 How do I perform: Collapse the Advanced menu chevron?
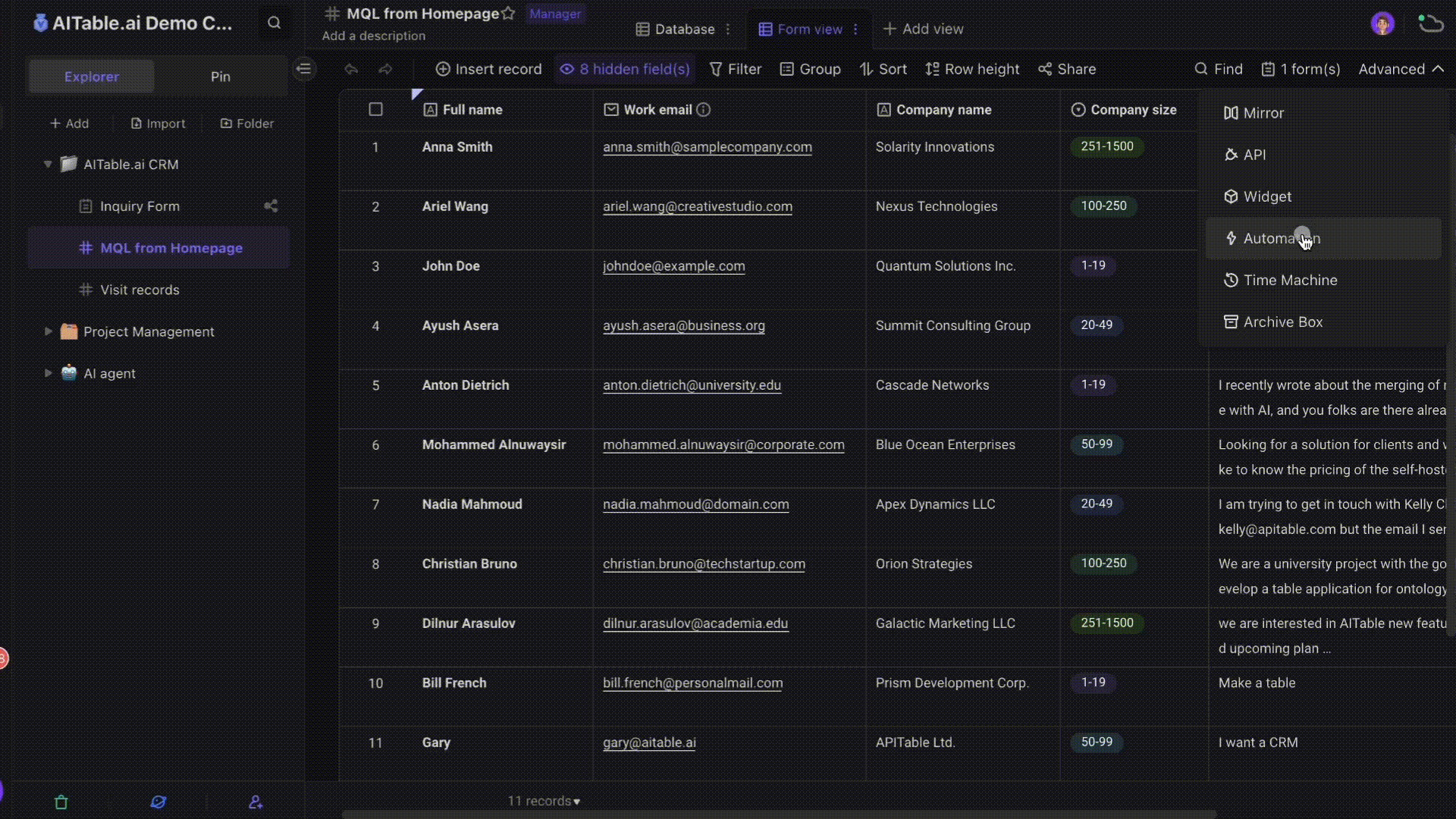click(1438, 69)
